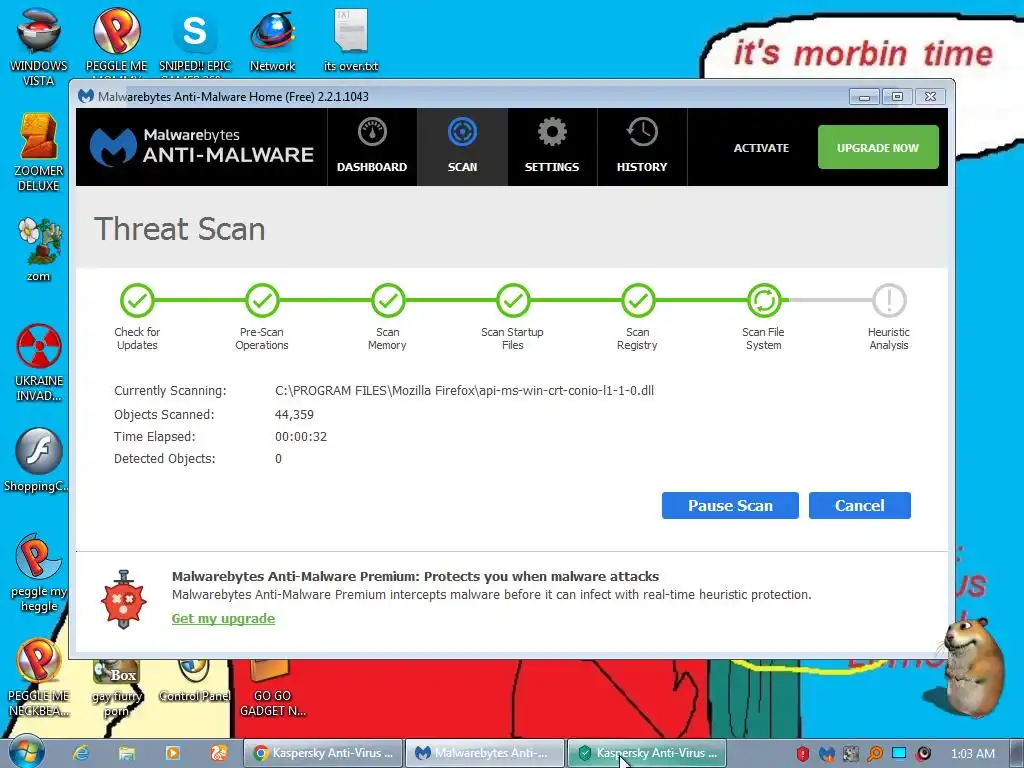Viewport: 1024px width, 768px height.
Task: Click the Objects Scanned value 44,359
Action: (294, 415)
